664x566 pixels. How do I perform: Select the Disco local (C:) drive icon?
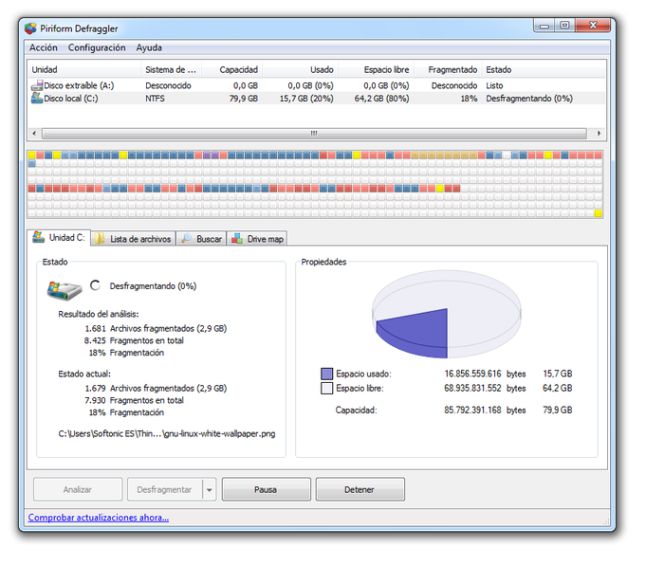(x=36, y=98)
